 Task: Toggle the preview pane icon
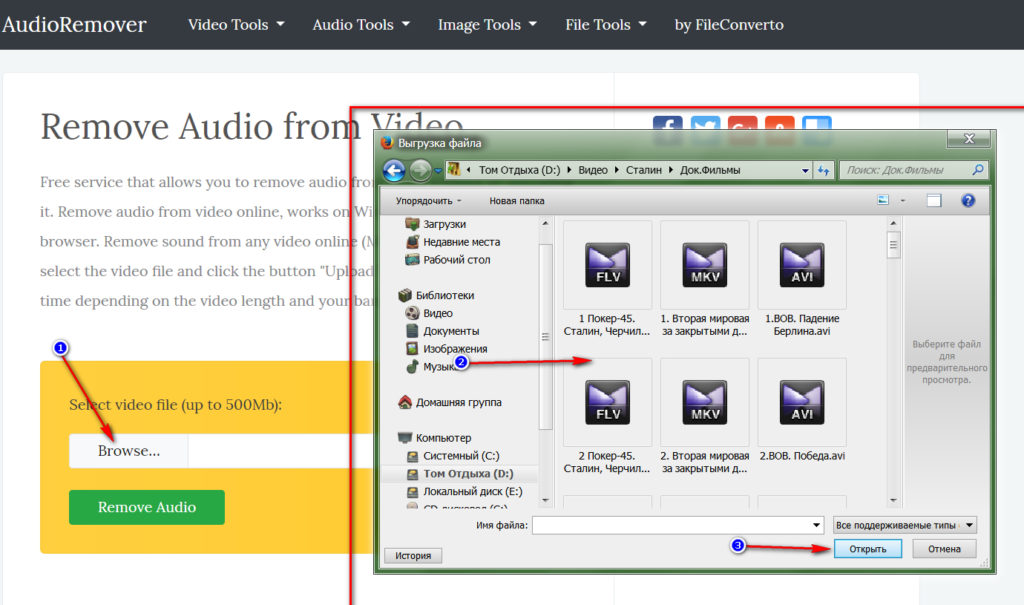(x=934, y=200)
